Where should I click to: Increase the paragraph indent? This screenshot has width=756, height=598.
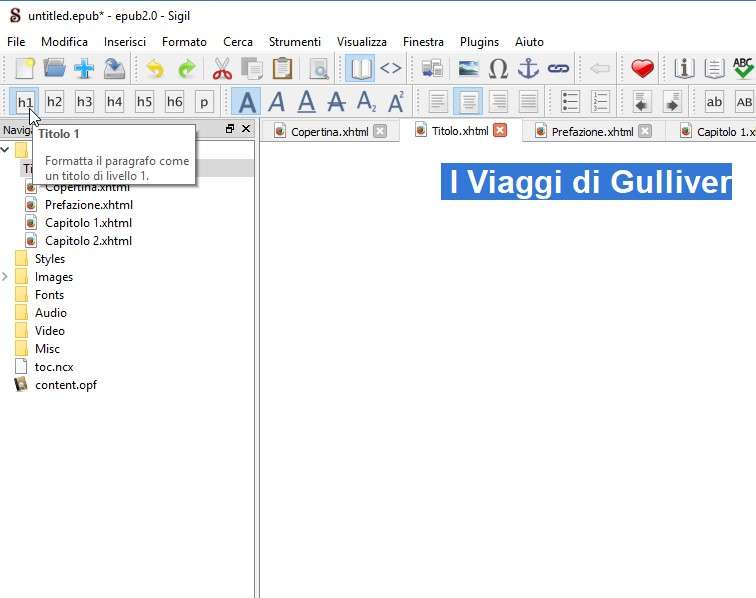(672, 102)
